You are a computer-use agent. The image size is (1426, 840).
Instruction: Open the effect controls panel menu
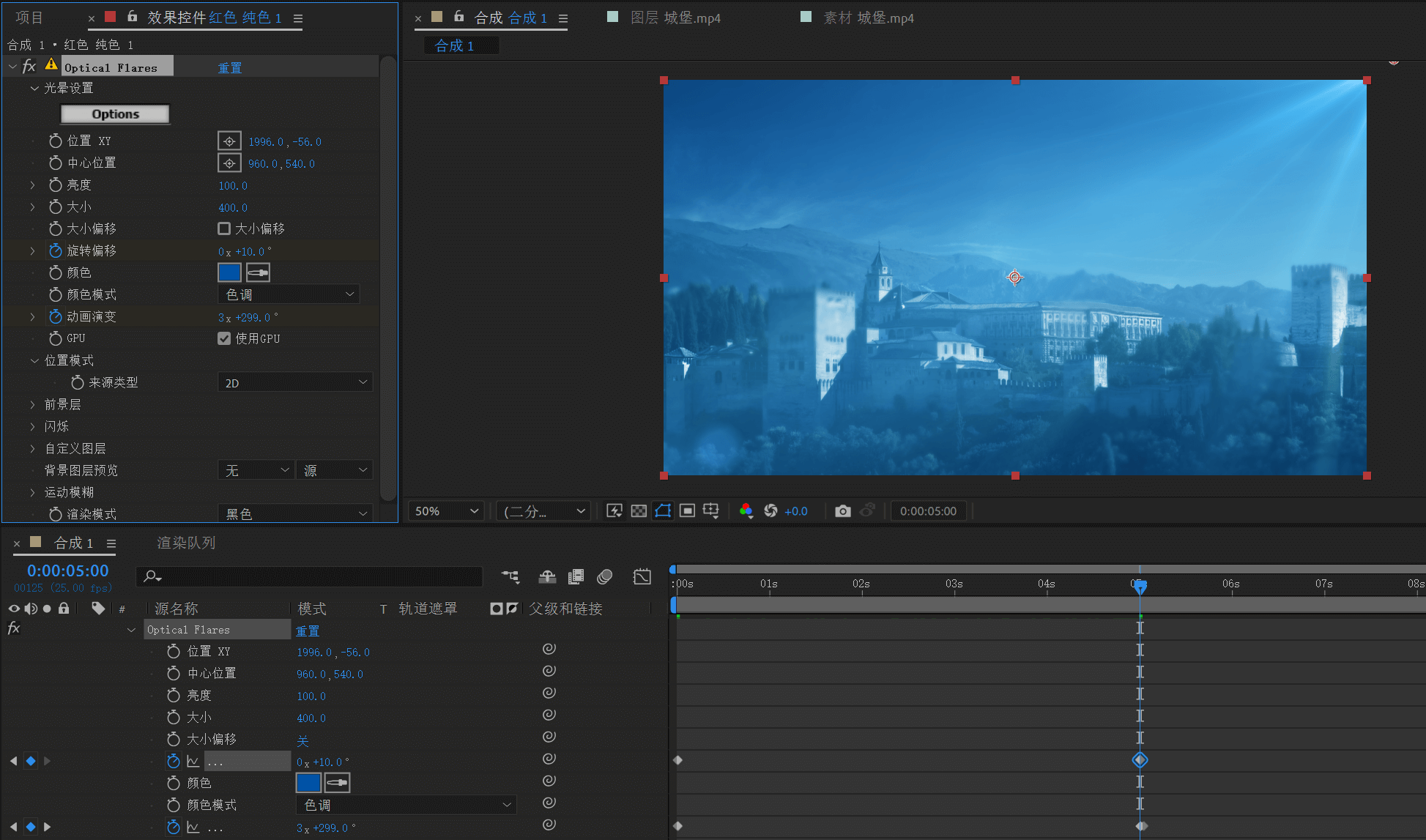[298, 18]
